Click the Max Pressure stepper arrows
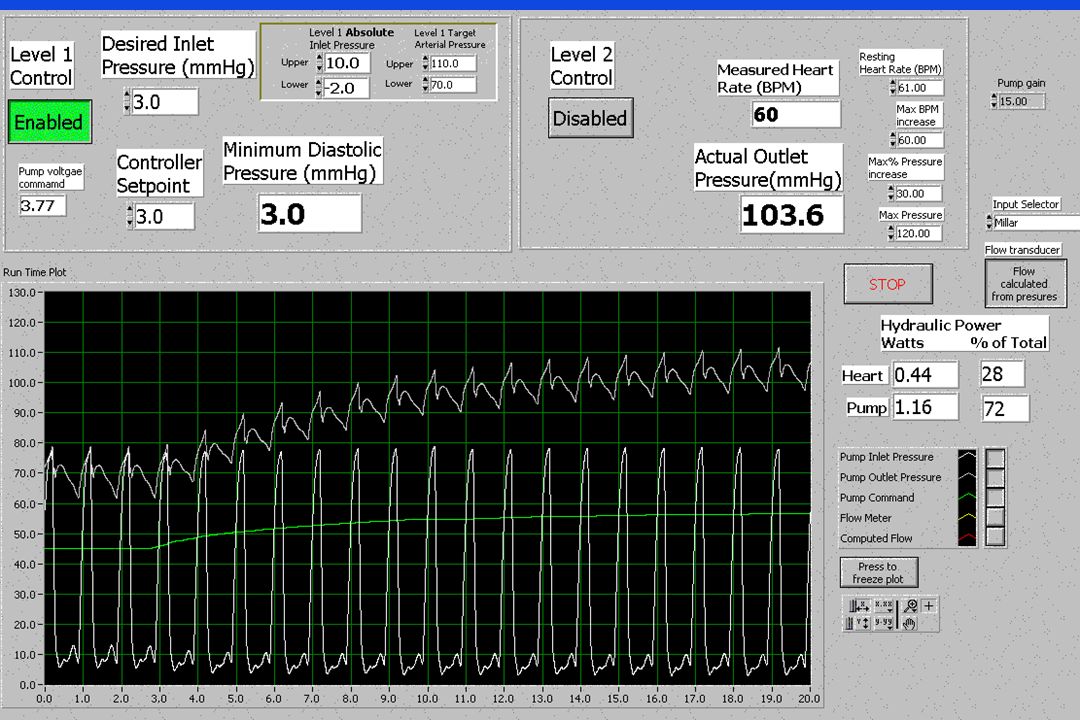This screenshot has width=1080, height=720. pyautogui.click(x=892, y=233)
